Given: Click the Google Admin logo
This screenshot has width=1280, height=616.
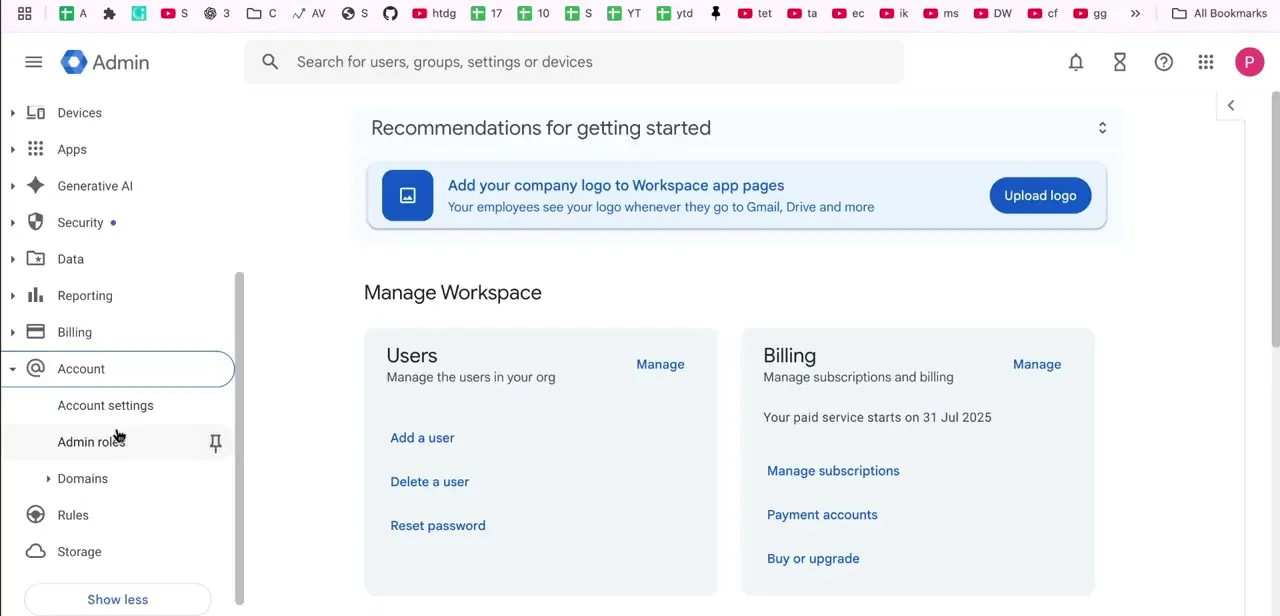Looking at the screenshot, I should 105,62.
